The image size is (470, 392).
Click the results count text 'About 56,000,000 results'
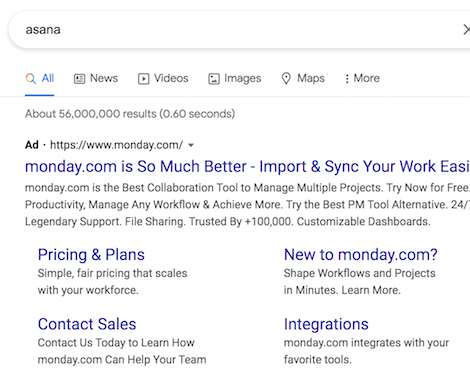coord(91,114)
